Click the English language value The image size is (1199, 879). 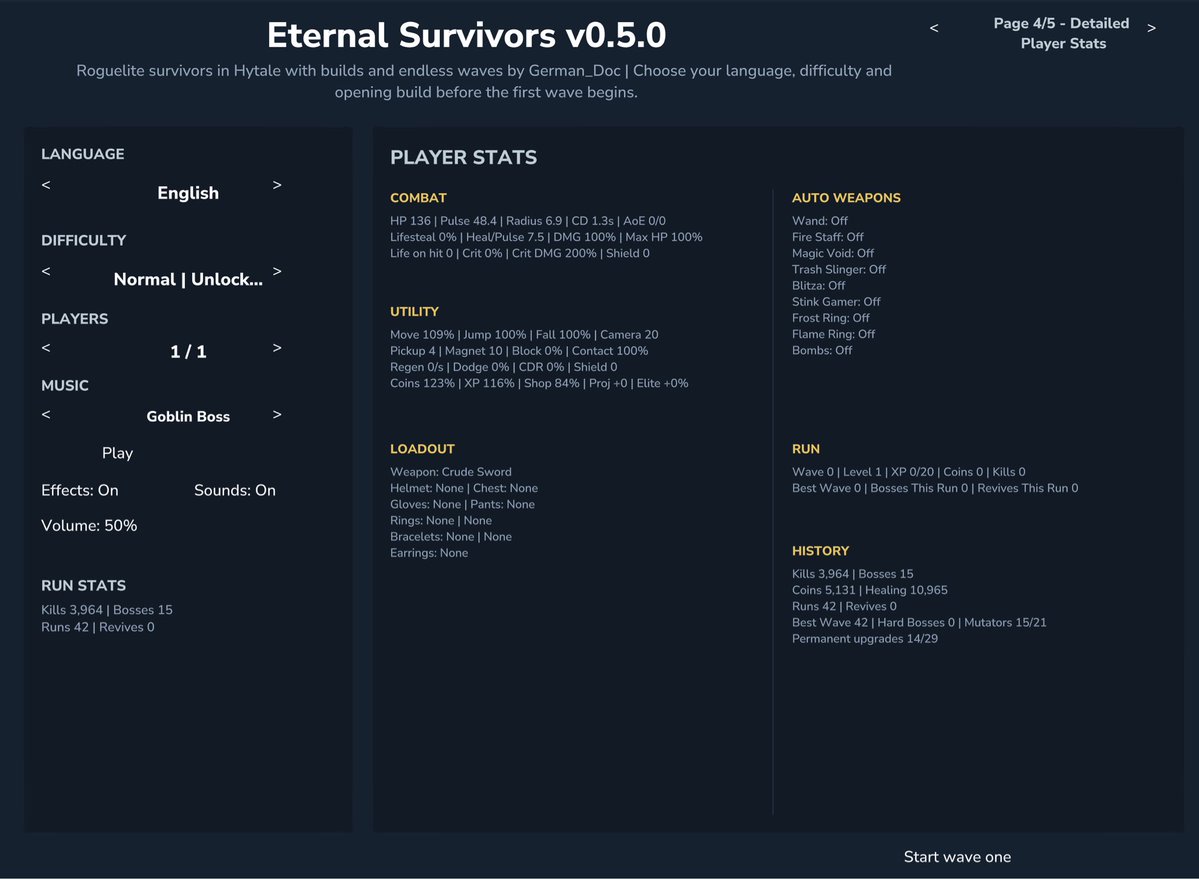188,193
